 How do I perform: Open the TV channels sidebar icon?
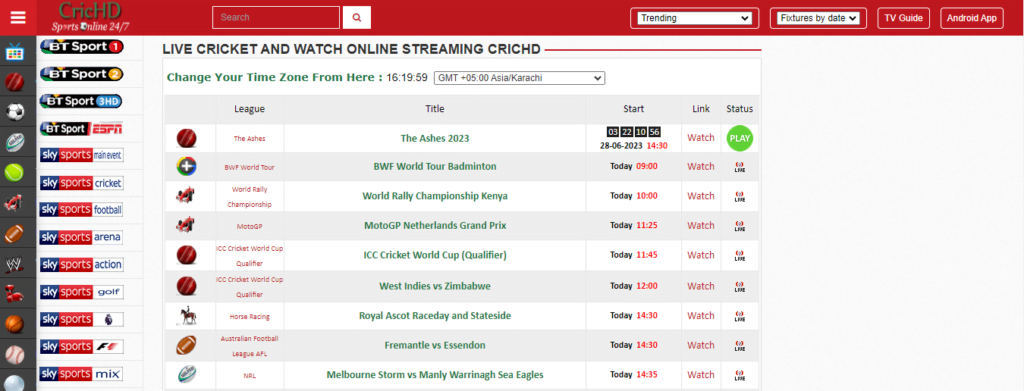click(15, 52)
